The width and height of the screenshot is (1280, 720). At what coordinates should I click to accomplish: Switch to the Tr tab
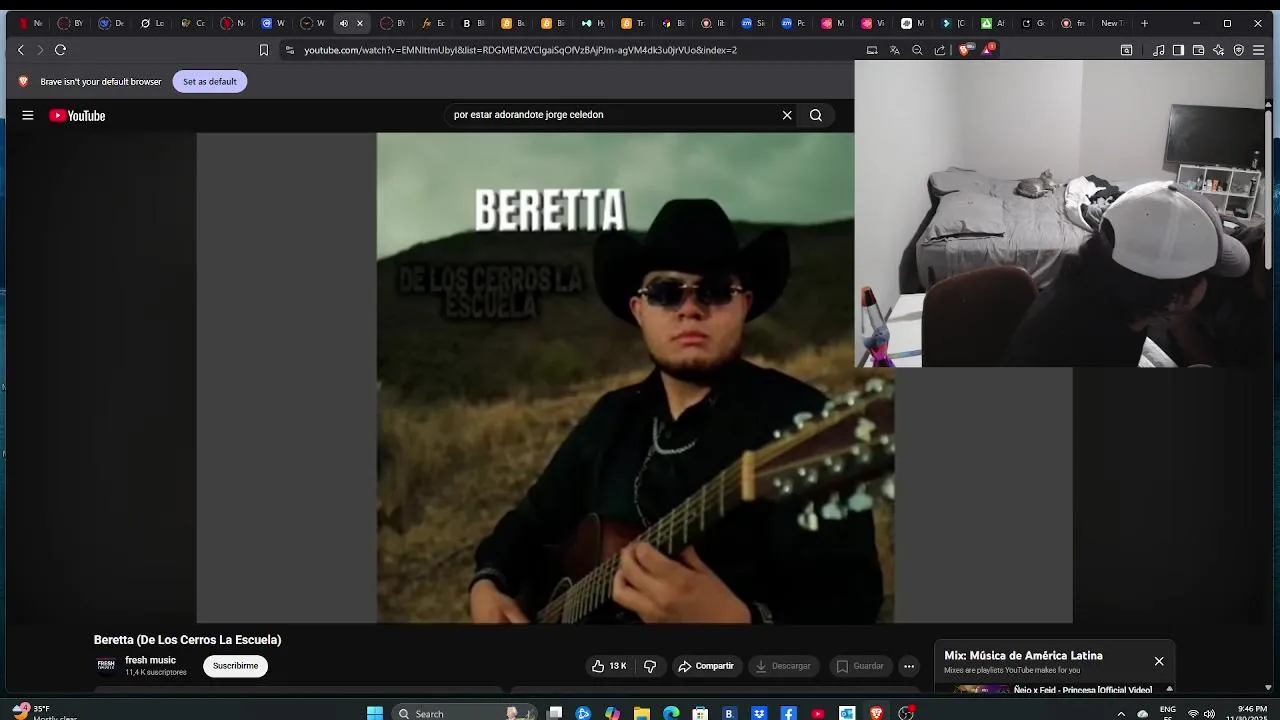pos(633,23)
